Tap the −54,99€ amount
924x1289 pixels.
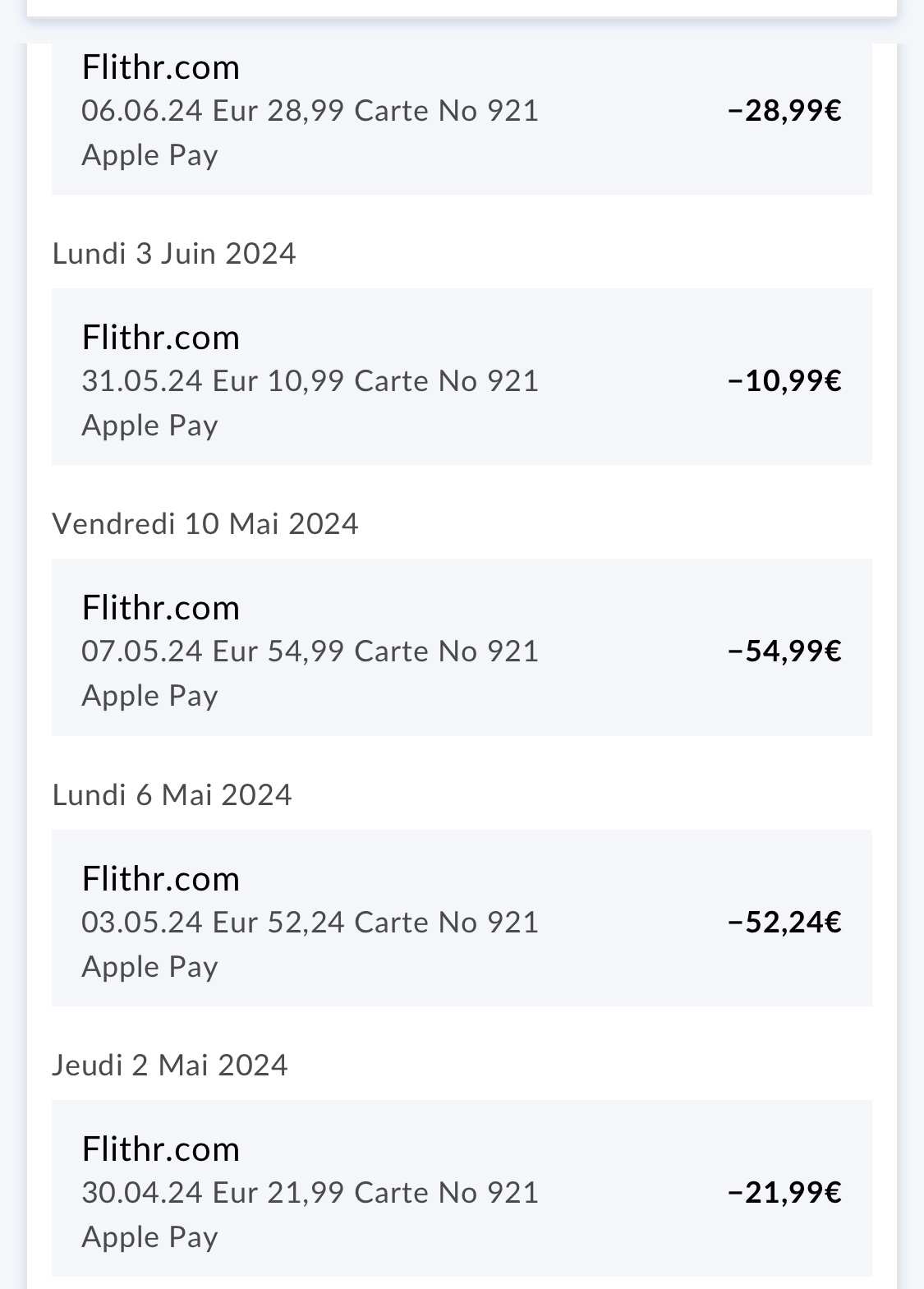[x=784, y=651]
